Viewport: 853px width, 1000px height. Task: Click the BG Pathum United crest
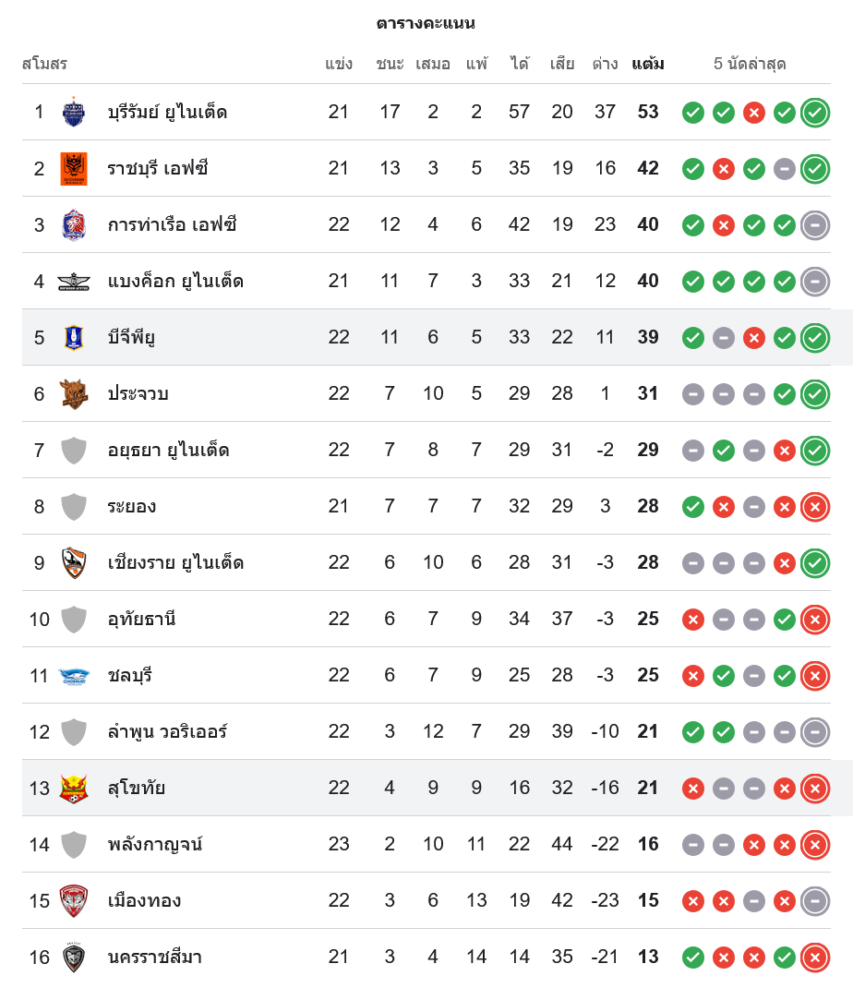(74, 337)
